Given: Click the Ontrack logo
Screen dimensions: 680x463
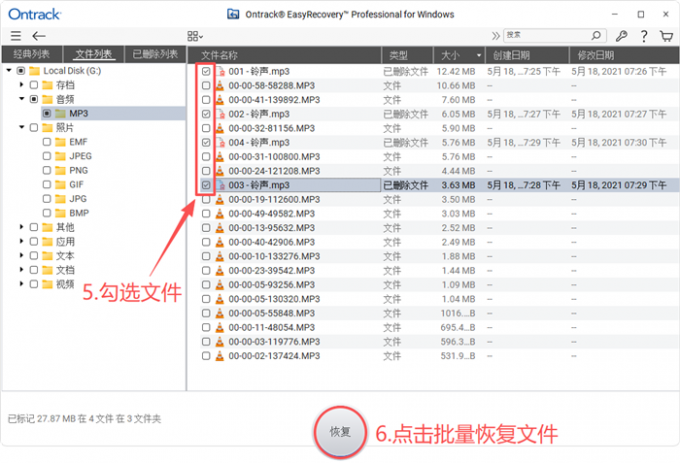Looking at the screenshot, I should click(x=35, y=14).
